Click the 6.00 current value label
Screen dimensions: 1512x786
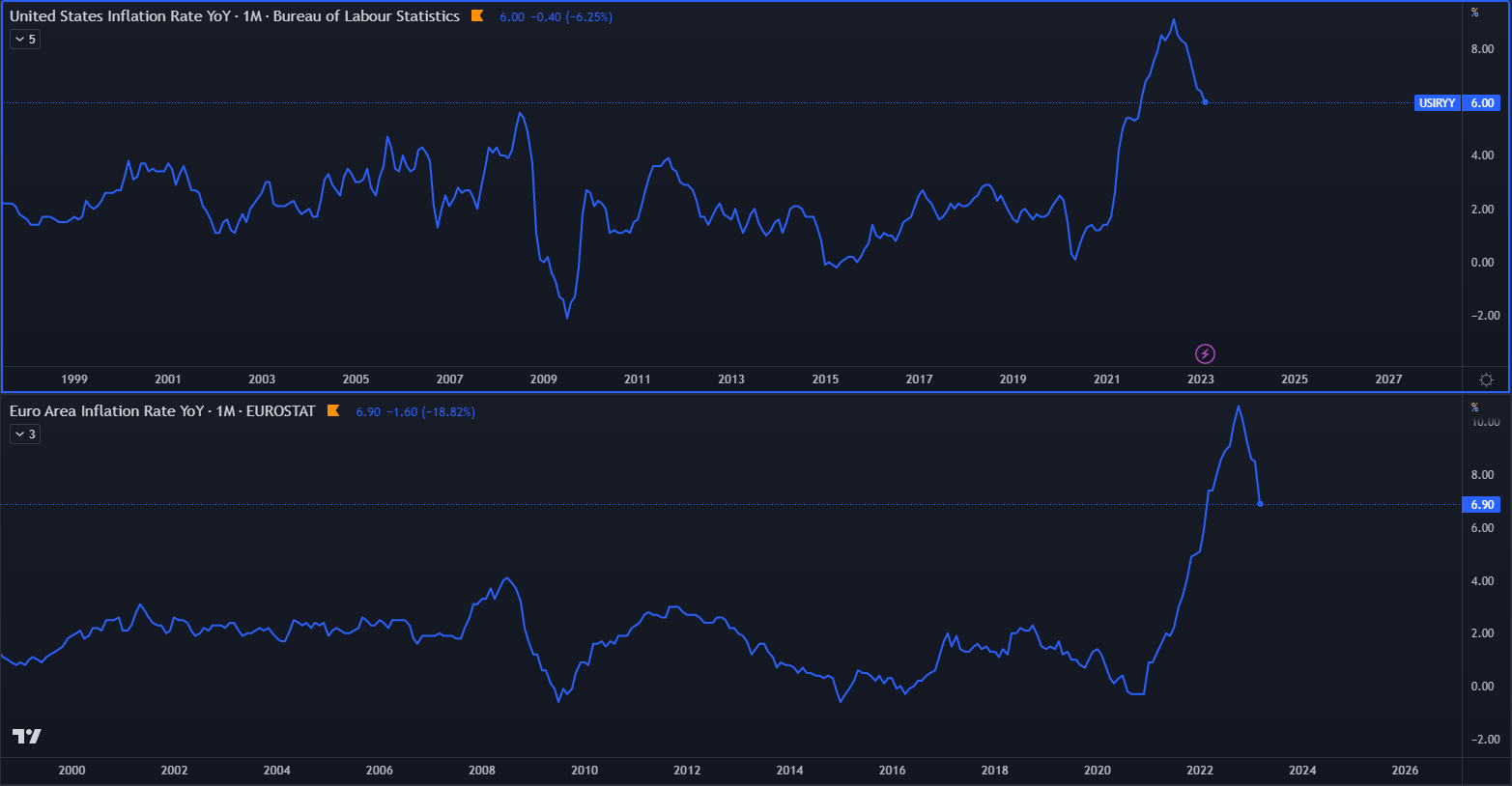tap(1482, 103)
